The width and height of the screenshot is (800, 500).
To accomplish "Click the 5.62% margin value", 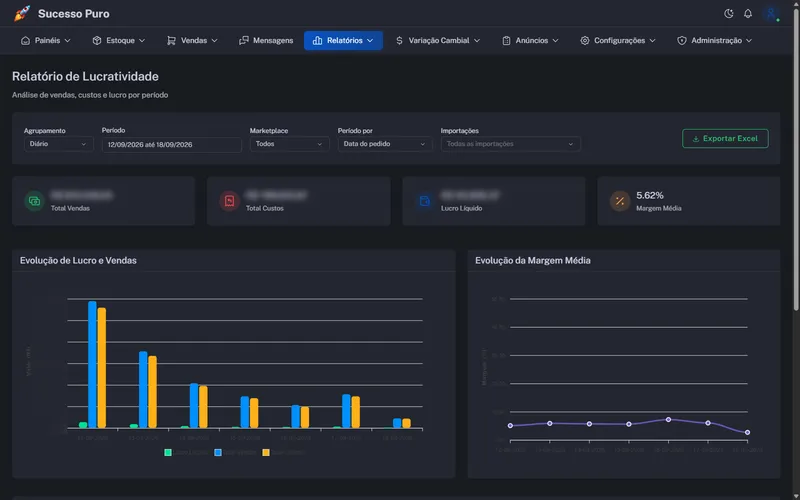I will (649, 195).
